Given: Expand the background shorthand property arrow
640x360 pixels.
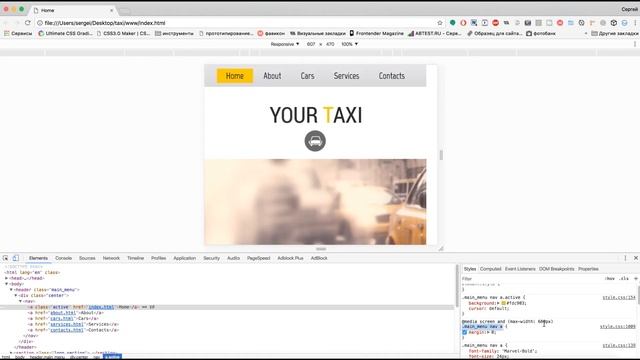Looking at the screenshot, I should [x=498, y=303].
